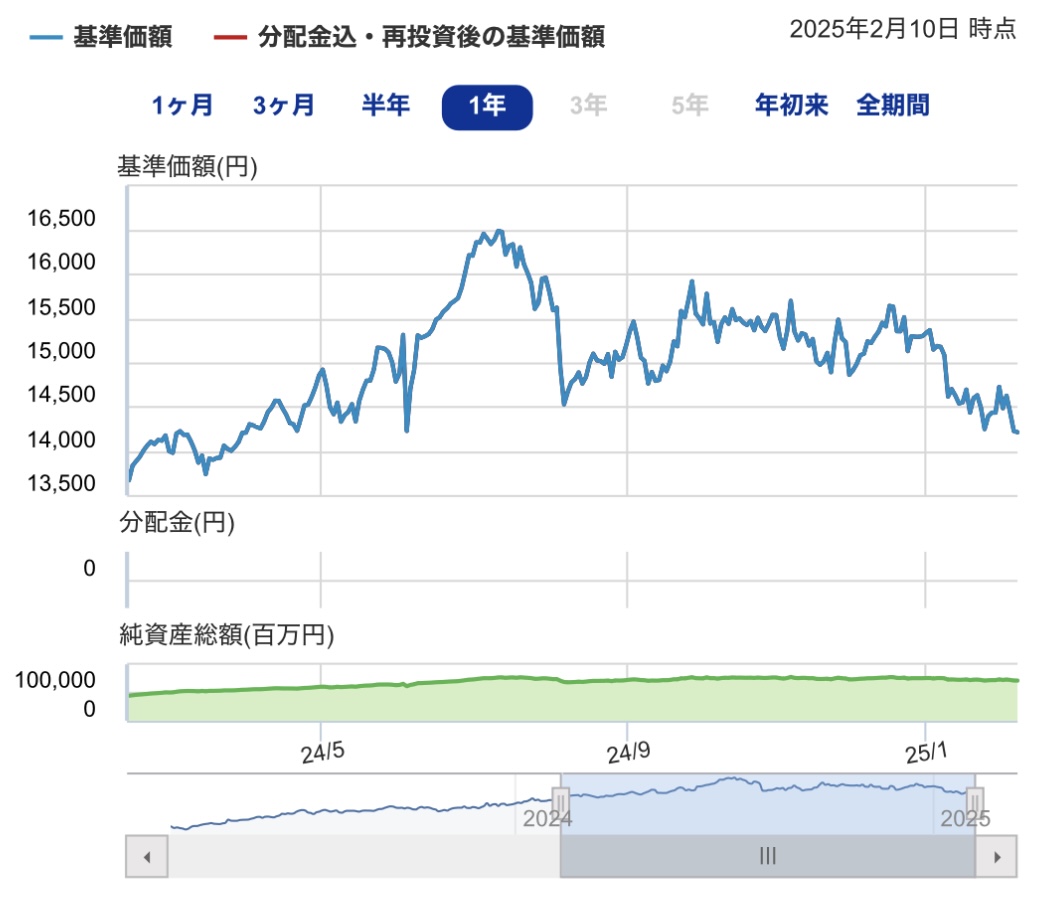The width and height of the screenshot is (1056, 923).
Task: Click the 24/5 x-axis date label
Action: tap(323, 753)
